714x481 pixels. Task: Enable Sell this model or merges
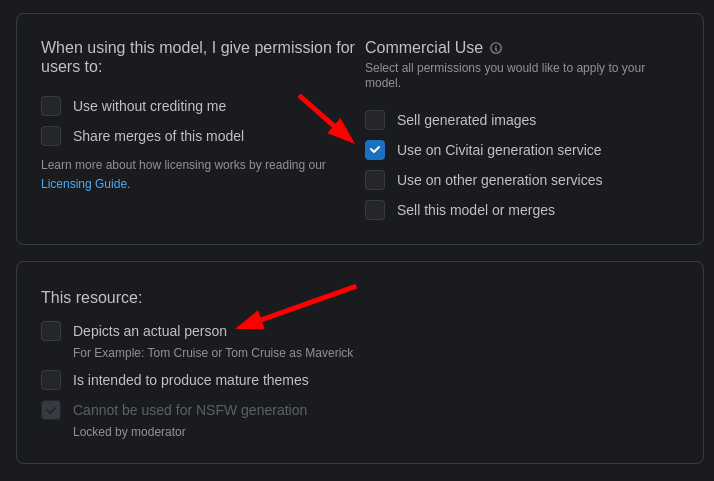tap(375, 210)
